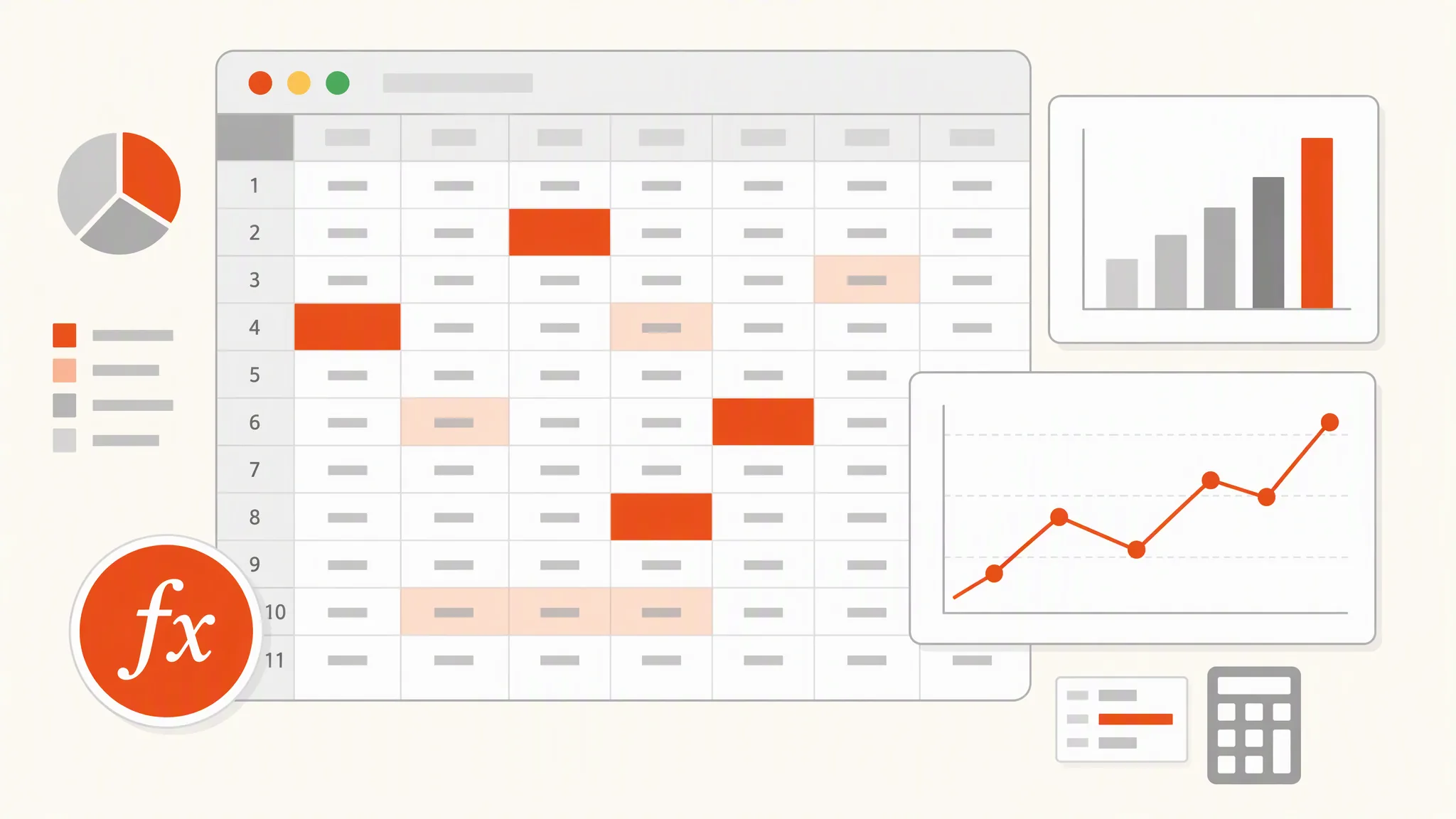Select row header 1
This screenshot has width=1456, height=819.
pyautogui.click(x=255, y=185)
